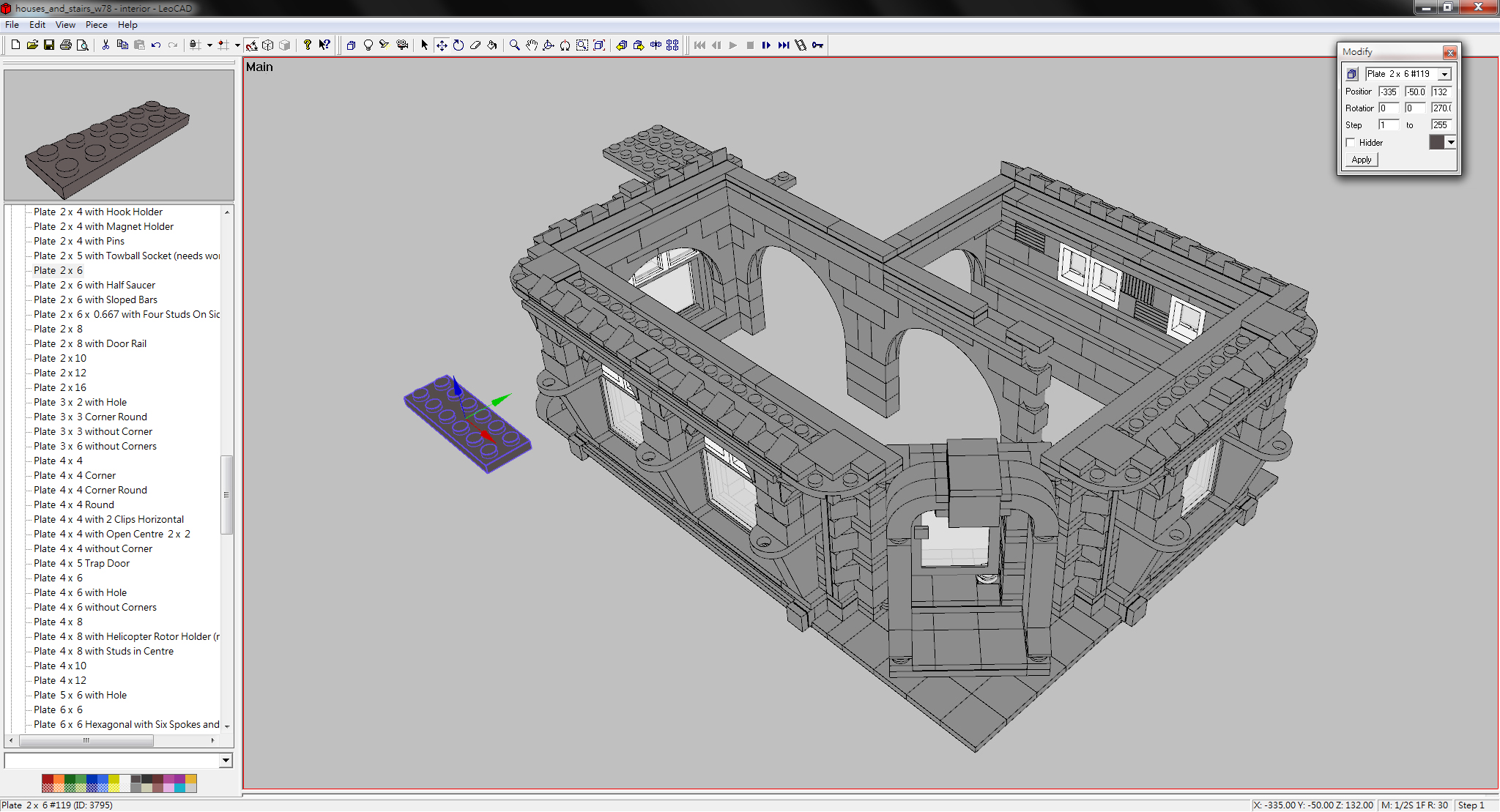Toggle snap to grid lock
The height and width of the screenshot is (812, 1500).
tap(193, 45)
